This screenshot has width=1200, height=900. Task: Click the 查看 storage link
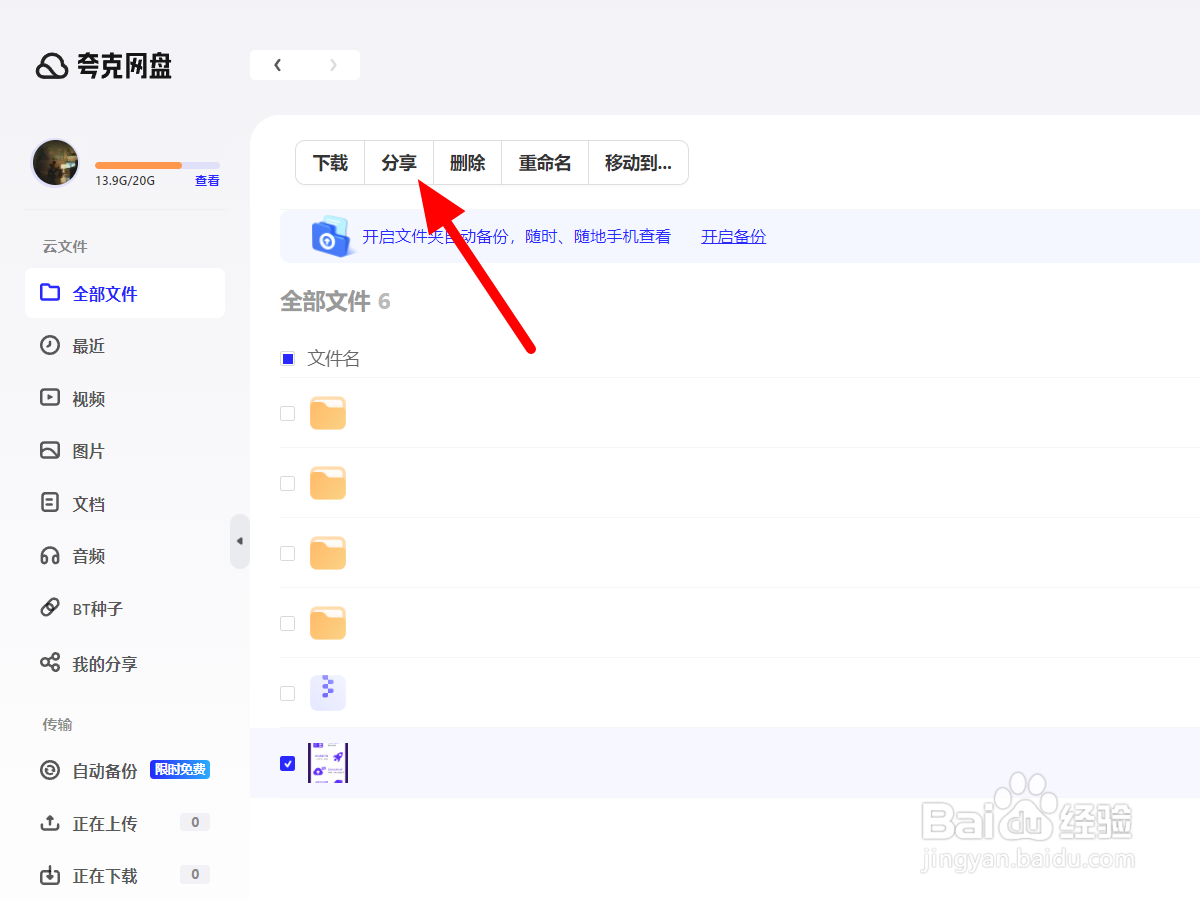(207, 181)
